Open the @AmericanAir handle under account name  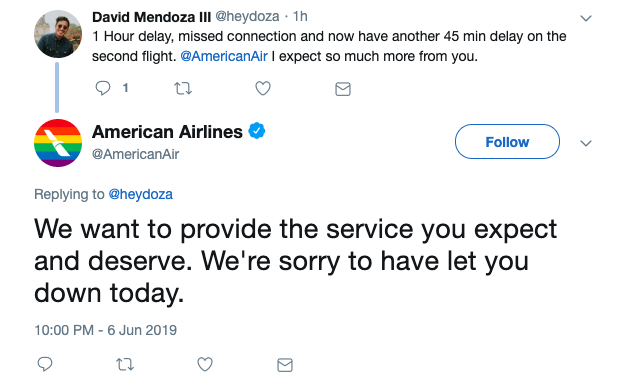tap(135, 154)
